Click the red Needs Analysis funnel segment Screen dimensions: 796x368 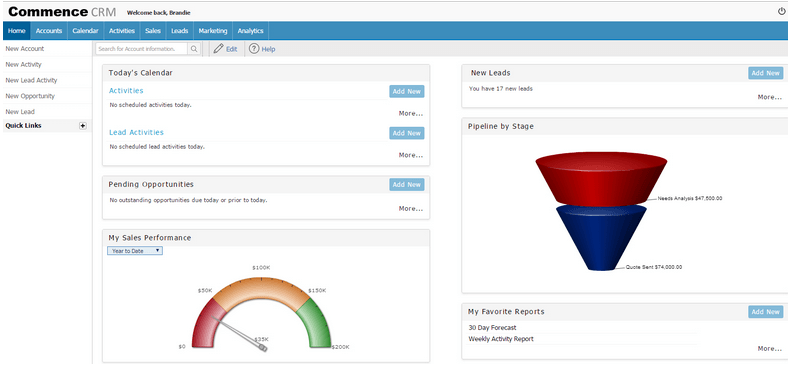(601, 180)
